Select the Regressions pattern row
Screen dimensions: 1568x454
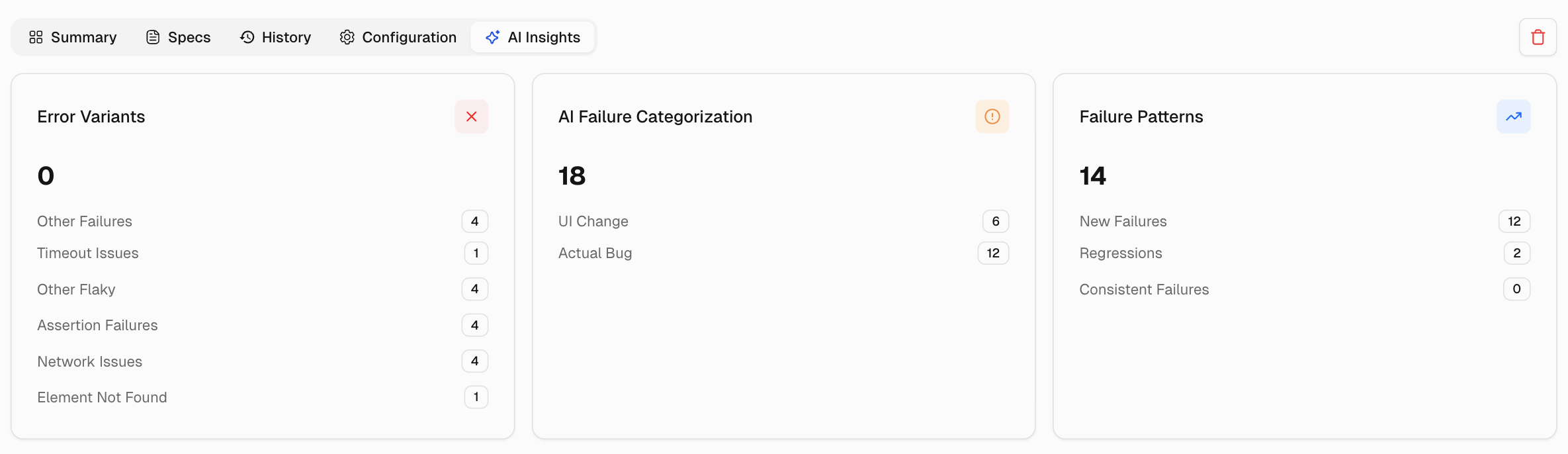pyautogui.click(x=1120, y=253)
